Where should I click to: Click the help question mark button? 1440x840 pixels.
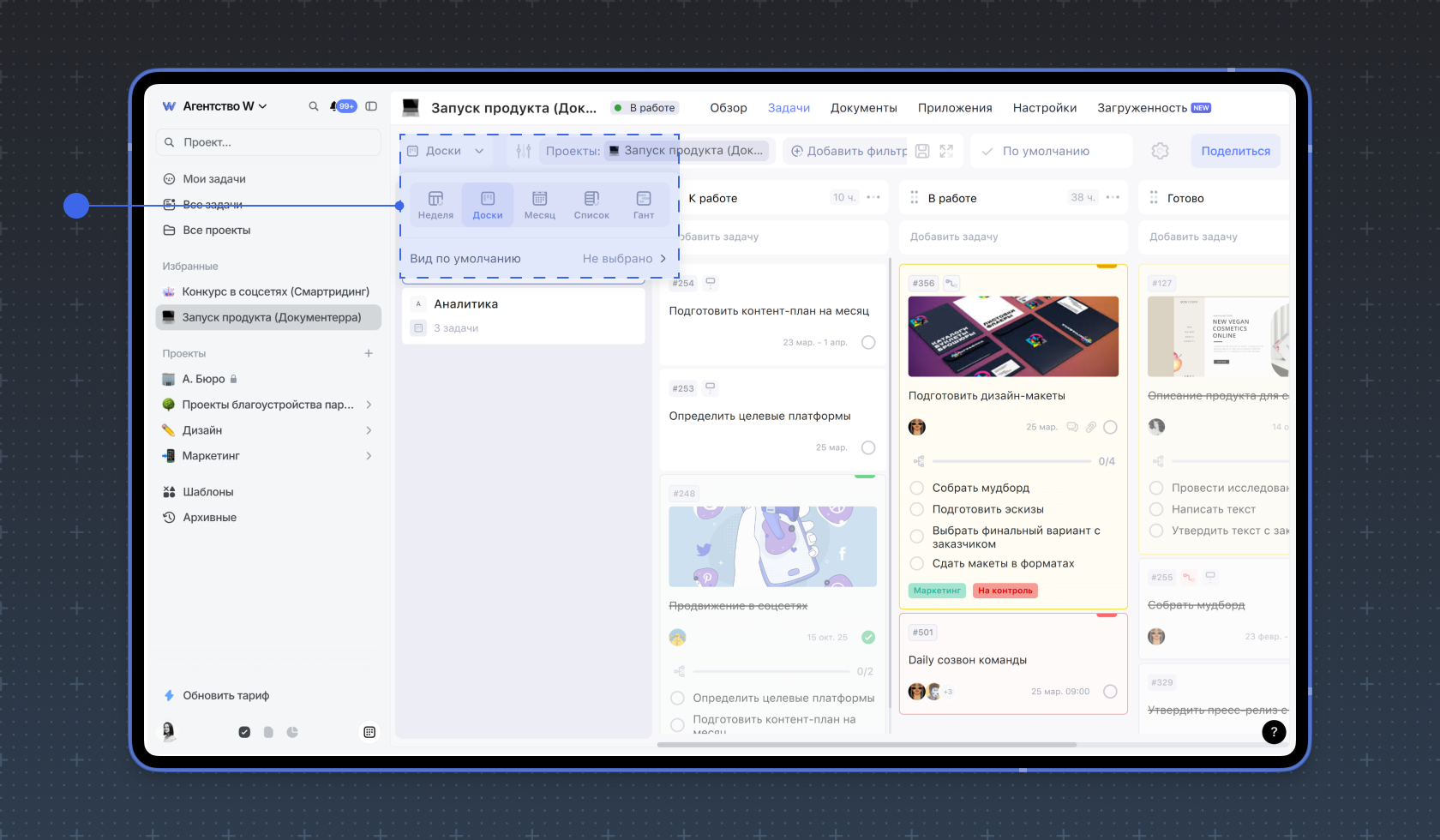pos(1274,732)
